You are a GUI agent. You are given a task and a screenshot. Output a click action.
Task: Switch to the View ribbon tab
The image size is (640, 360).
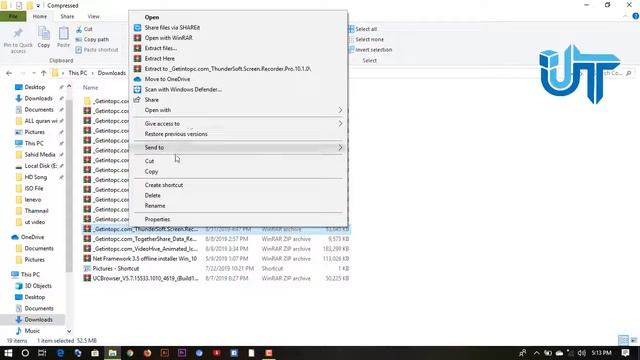[93, 16]
